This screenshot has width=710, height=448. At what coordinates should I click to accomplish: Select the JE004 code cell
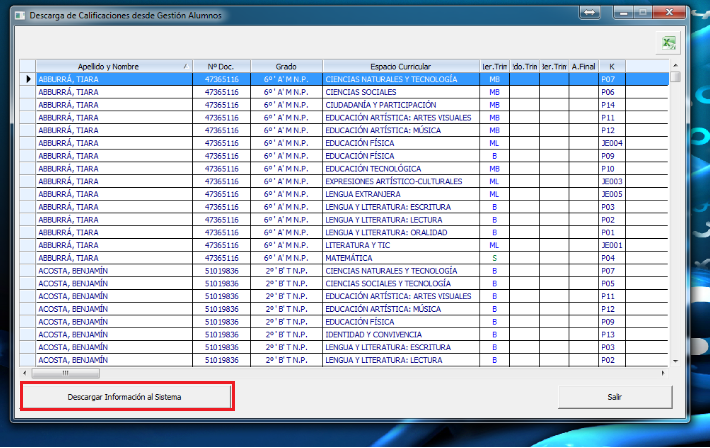(x=612, y=143)
